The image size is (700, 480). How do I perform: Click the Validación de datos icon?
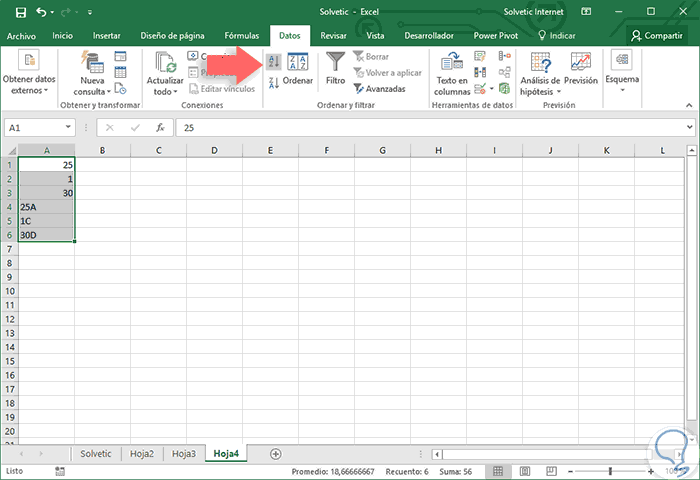(x=480, y=89)
